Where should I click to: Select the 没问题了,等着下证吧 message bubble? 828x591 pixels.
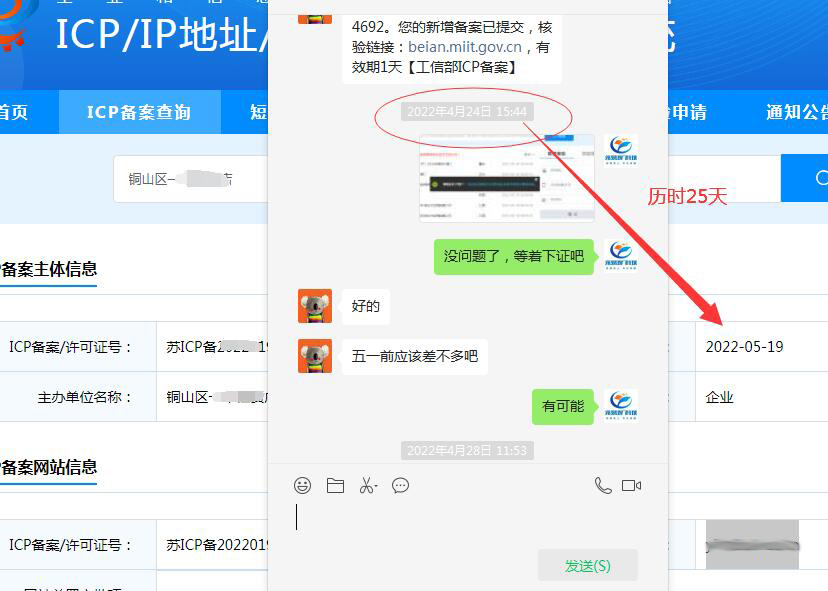pyautogui.click(x=513, y=257)
